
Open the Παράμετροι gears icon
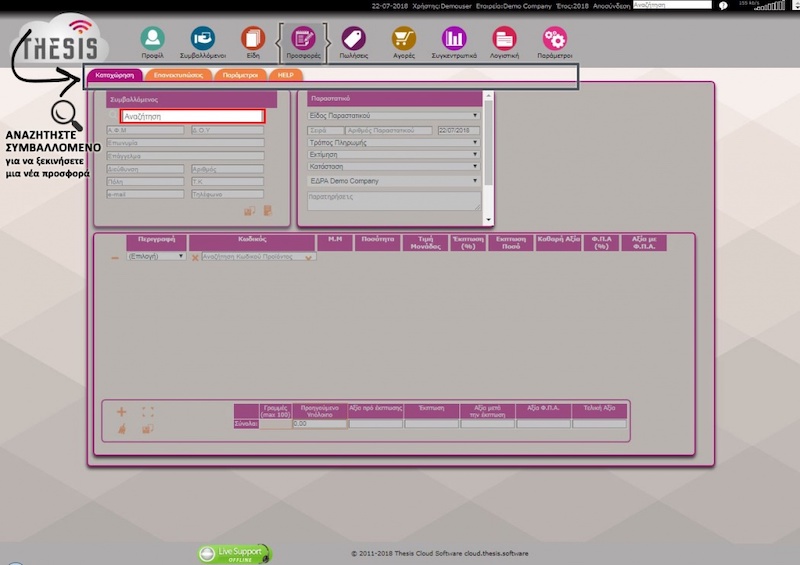pos(555,40)
